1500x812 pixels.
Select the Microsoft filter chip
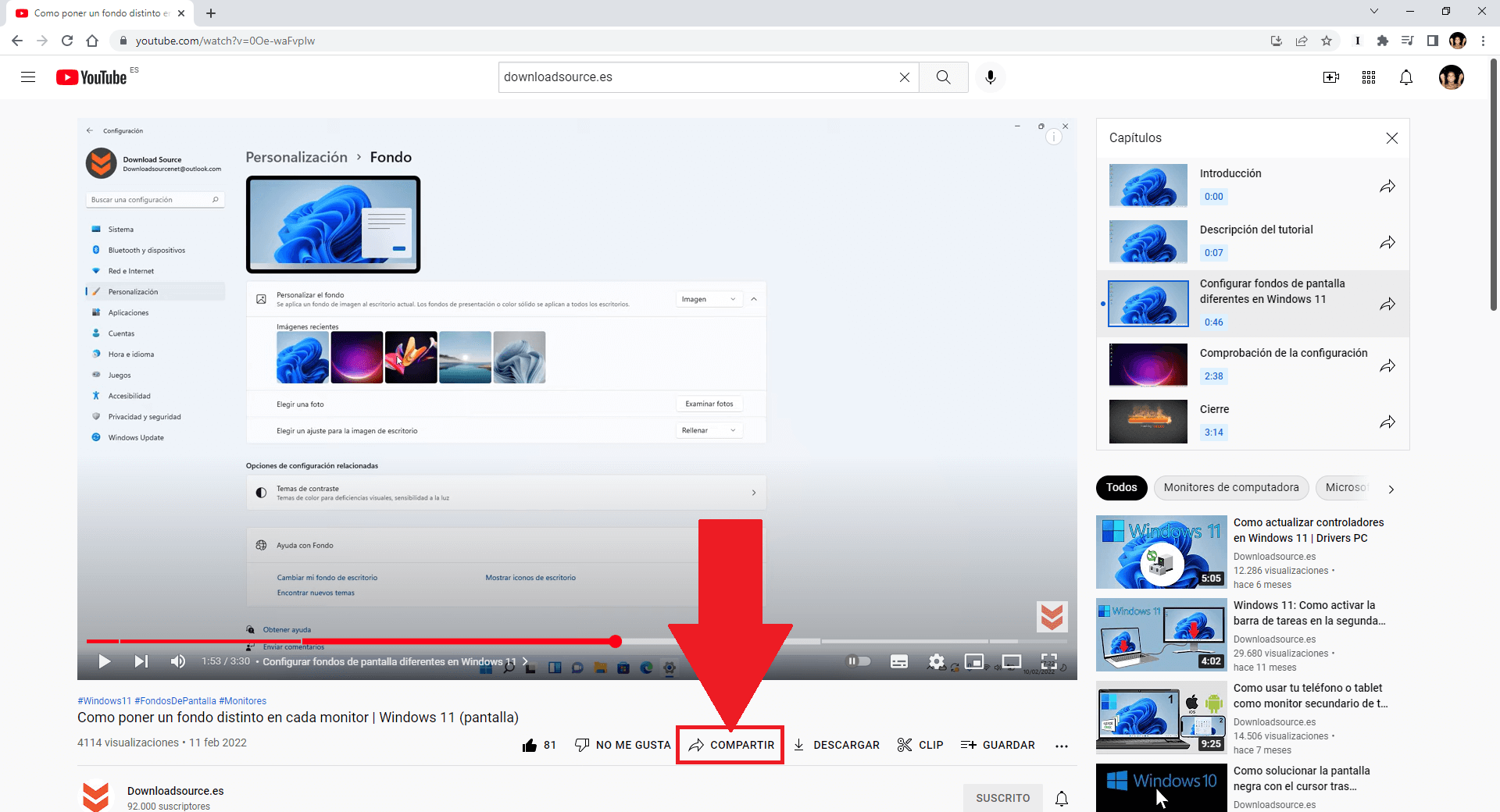[1345, 487]
